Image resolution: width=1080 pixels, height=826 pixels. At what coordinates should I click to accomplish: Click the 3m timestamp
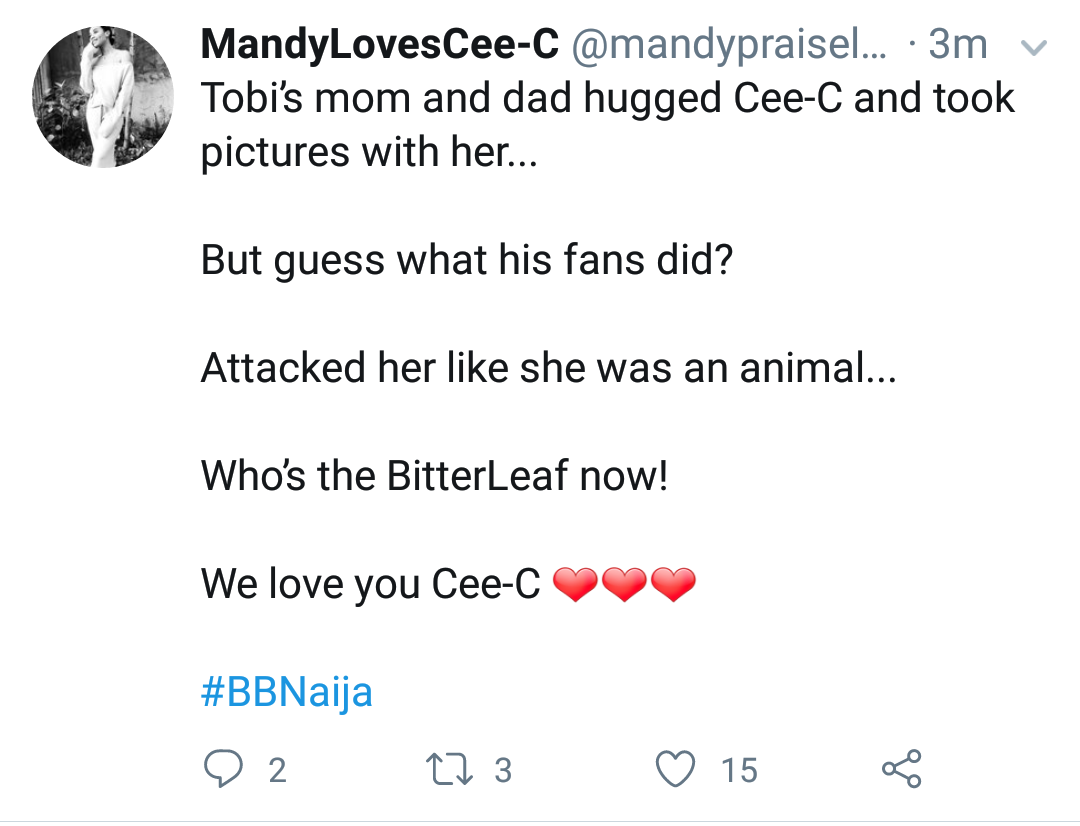click(957, 45)
